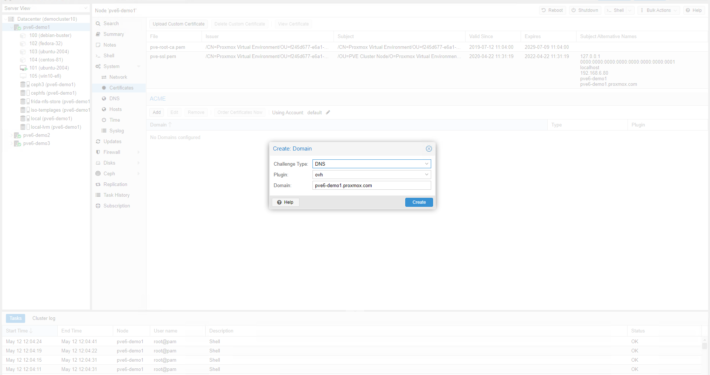Click the Create button in domain dialog
Screen dimensions: 710x375
click(419, 202)
